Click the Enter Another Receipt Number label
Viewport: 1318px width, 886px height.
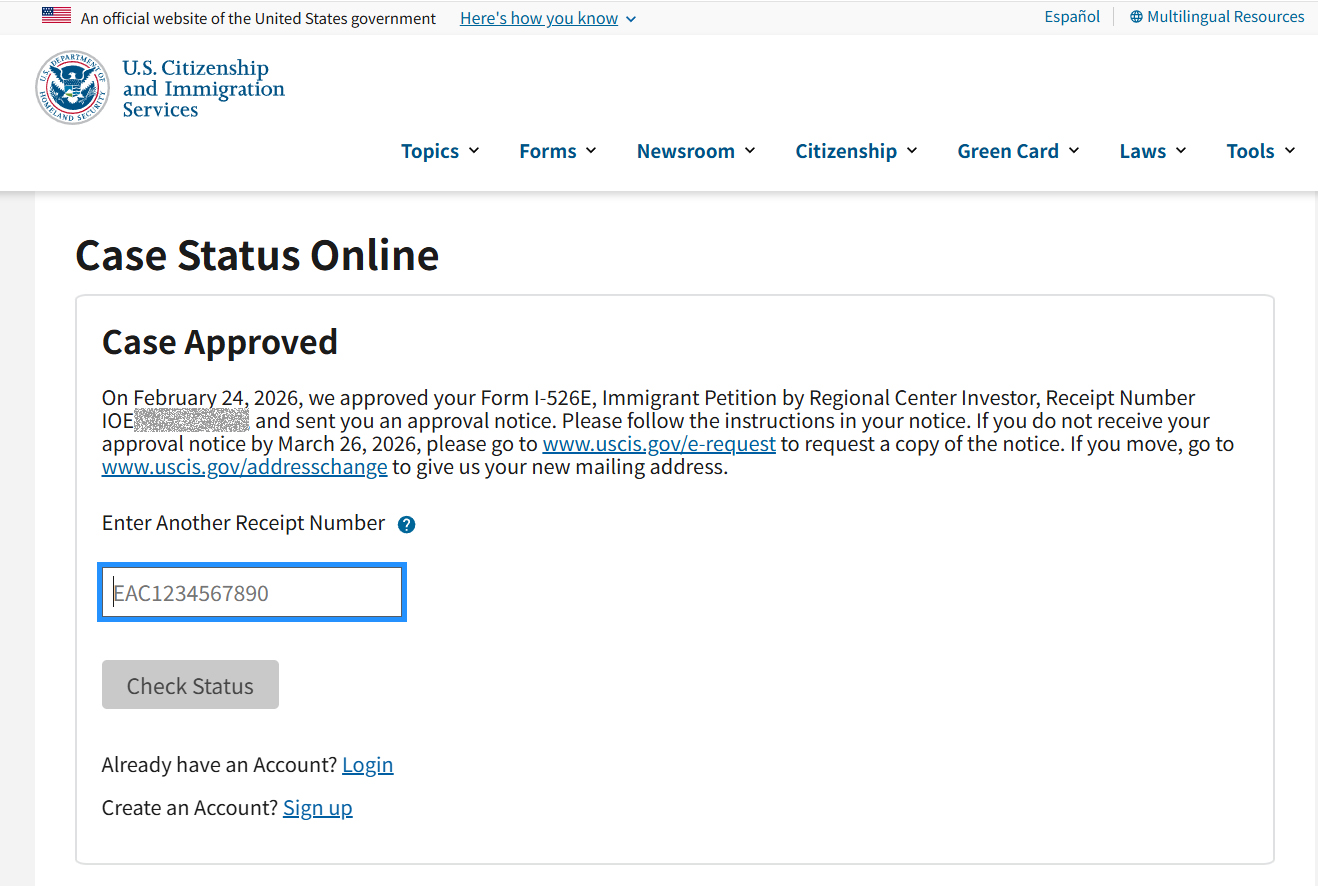tap(243, 523)
